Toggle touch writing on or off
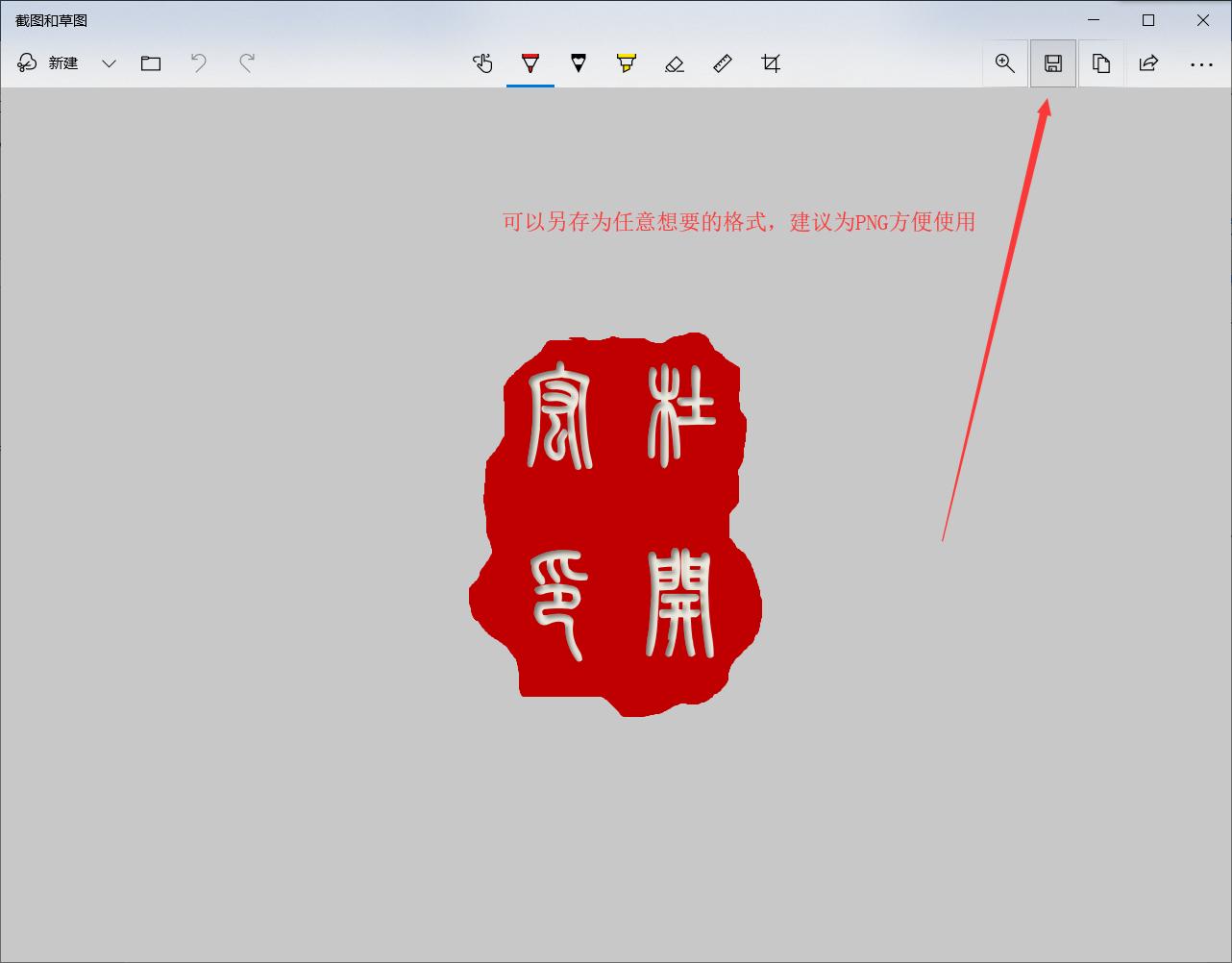Screen dimensions: 1232x963 pos(482,63)
